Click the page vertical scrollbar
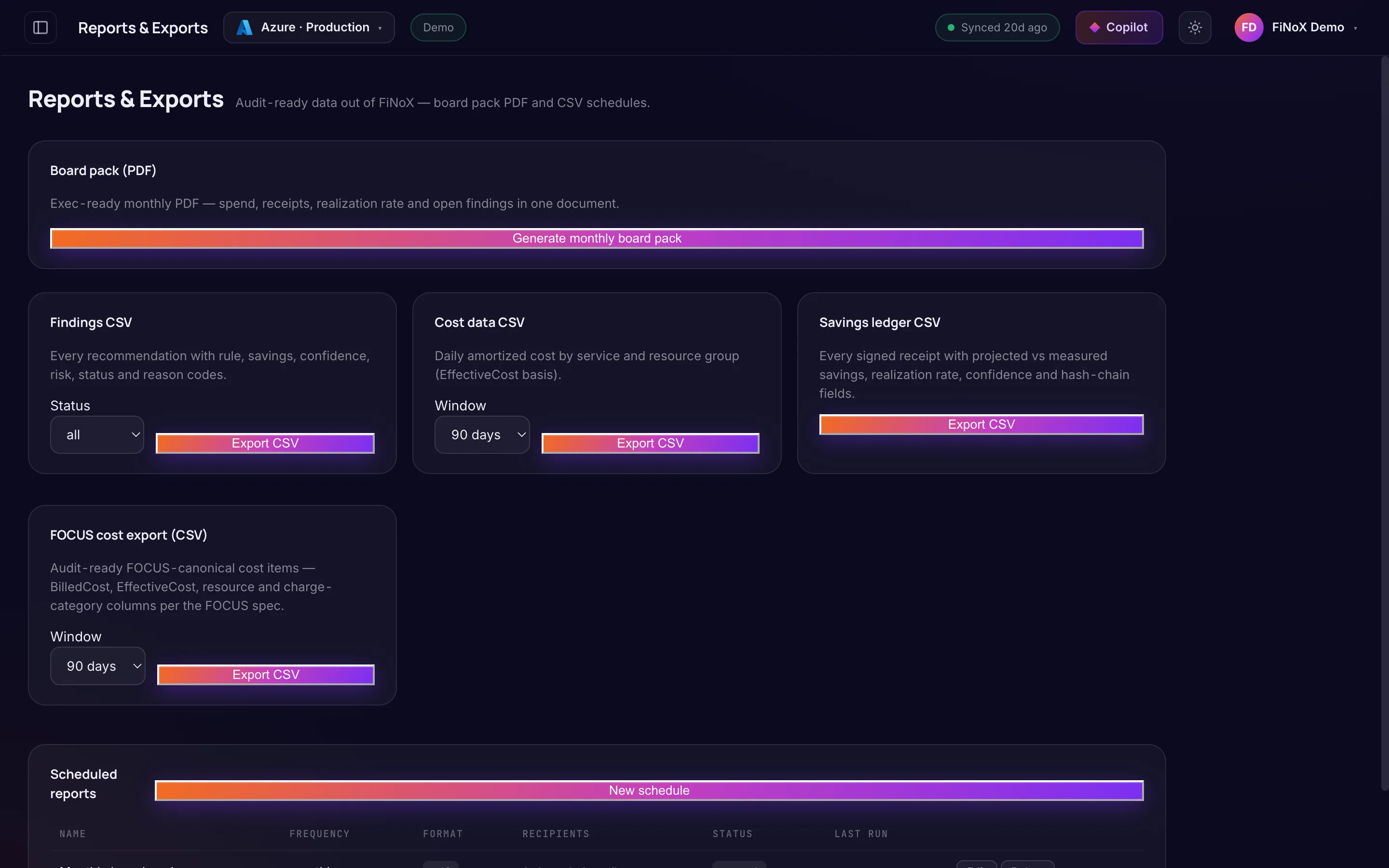The width and height of the screenshot is (1389, 868). click(x=1384, y=424)
